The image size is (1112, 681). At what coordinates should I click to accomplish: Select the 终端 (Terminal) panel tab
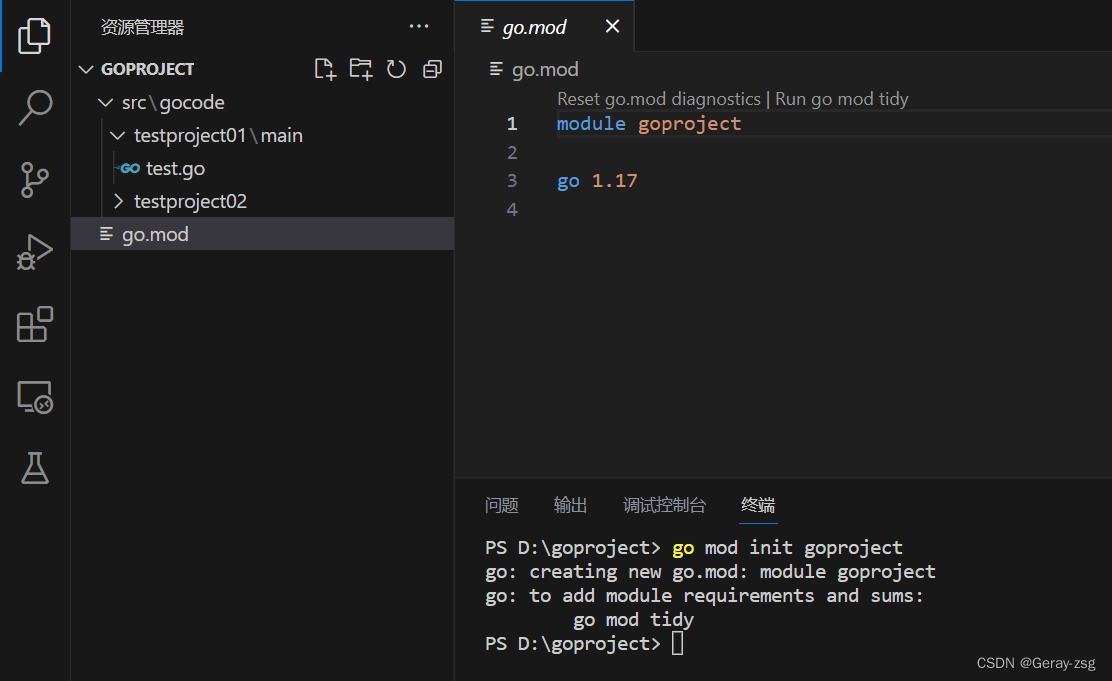(758, 505)
